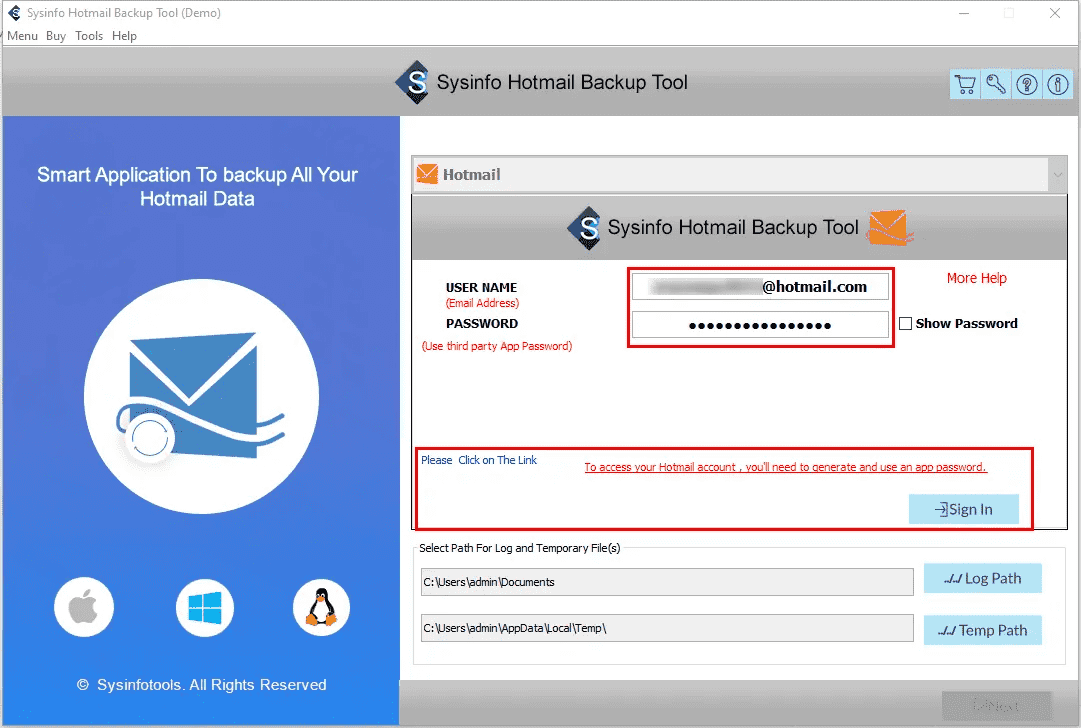Click the large mail backup illustration
The height and width of the screenshot is (728, 1081).
click(201, 396)
